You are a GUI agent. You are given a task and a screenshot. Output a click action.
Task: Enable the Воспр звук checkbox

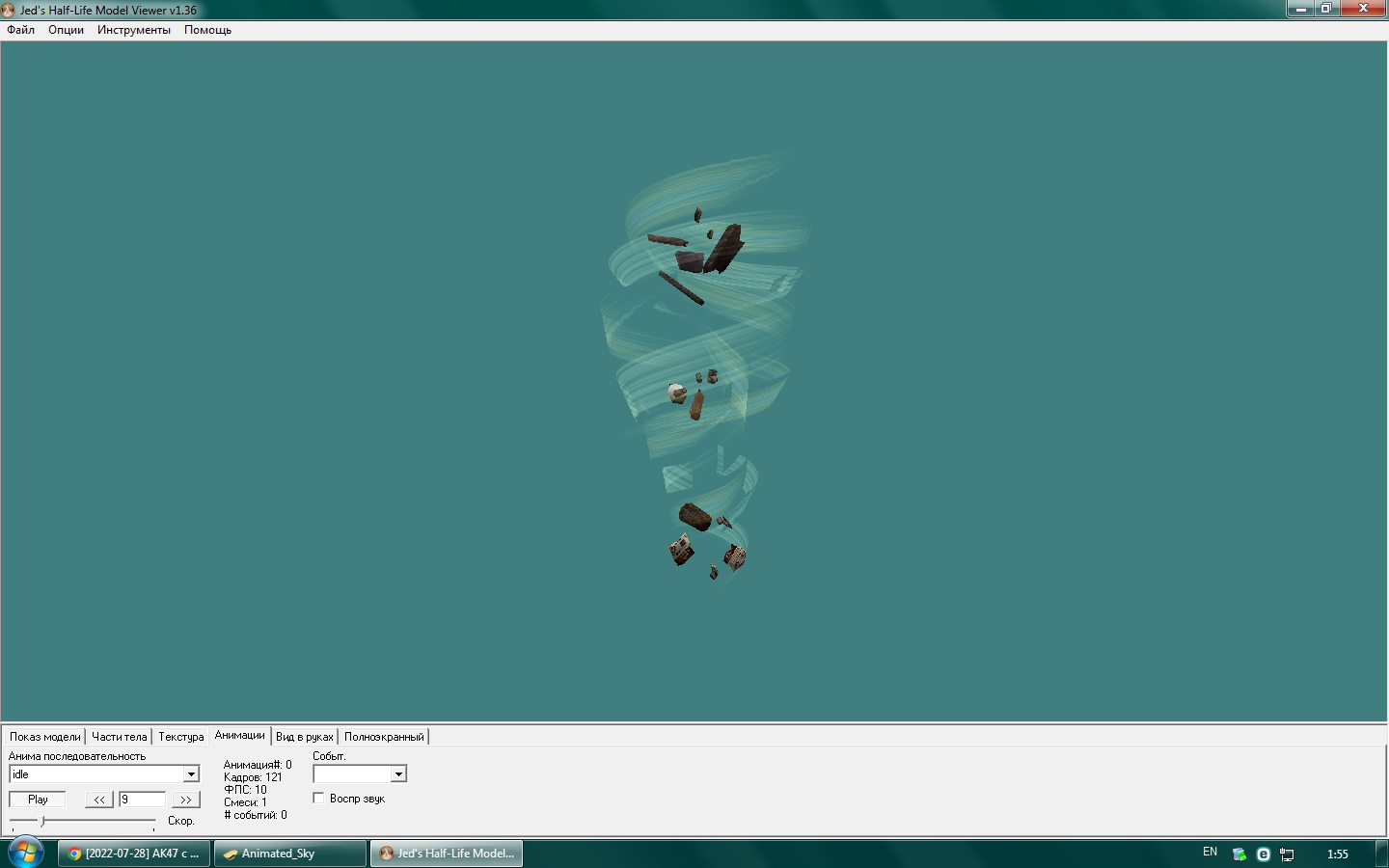click(x=318, y=799)
